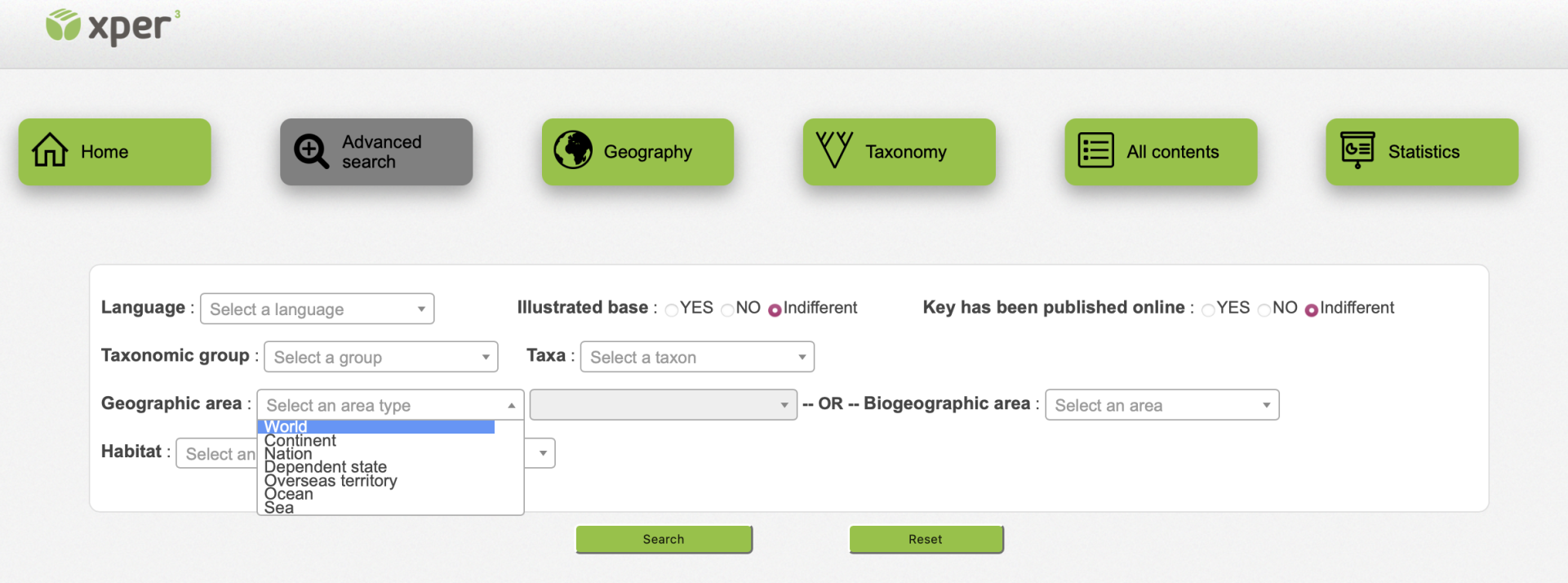Choose Continent from the area type list
This screenshot has height=583, width=1568.
coord(300,441)
